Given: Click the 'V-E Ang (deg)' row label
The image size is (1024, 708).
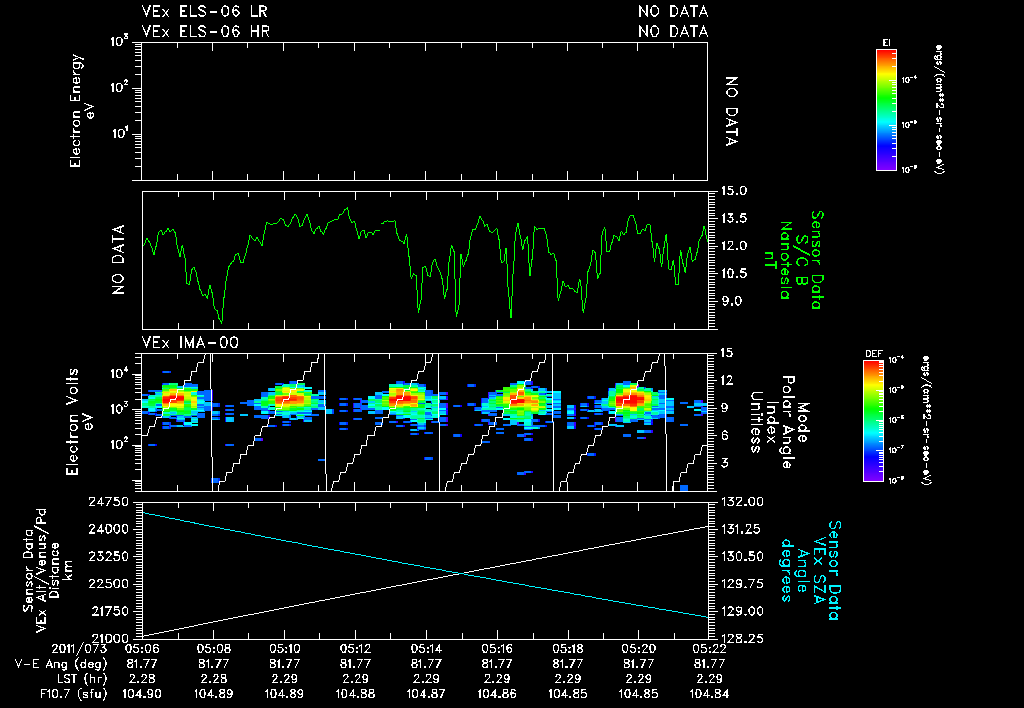Looking at the screenshot, I should pyautogui.click(x=61, y=664).
